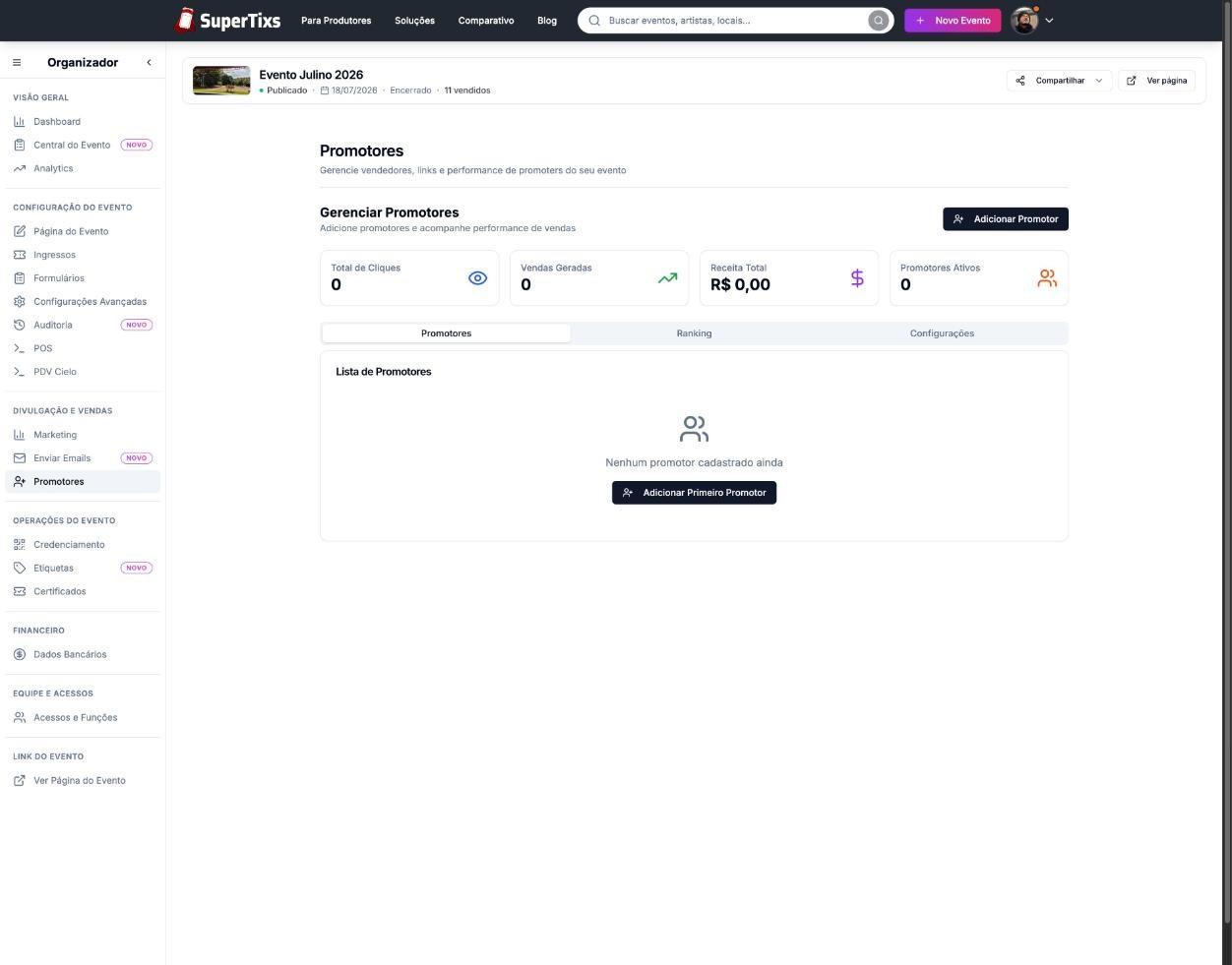The height and width of the screenshot is (965, 1232).
Task: Open Formulários in the sidebar
Action: point(83,278)
